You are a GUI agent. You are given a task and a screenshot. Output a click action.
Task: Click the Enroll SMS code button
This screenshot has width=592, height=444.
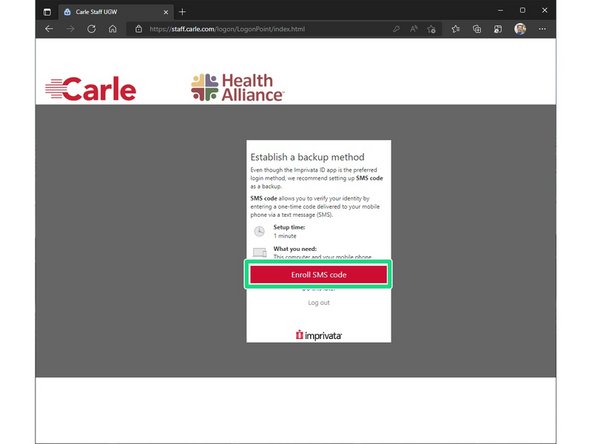click(x=318, y=274)
